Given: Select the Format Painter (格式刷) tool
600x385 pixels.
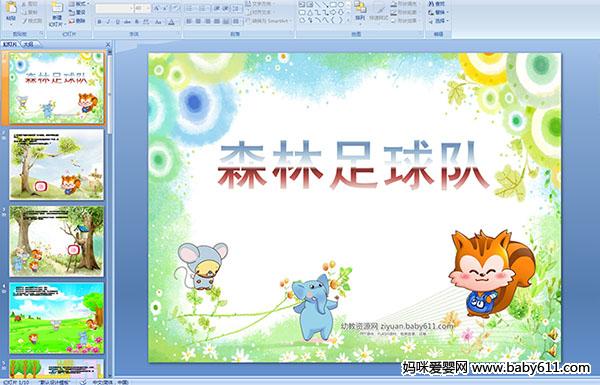Looking at the screenshot, I should tap(33, 21).
